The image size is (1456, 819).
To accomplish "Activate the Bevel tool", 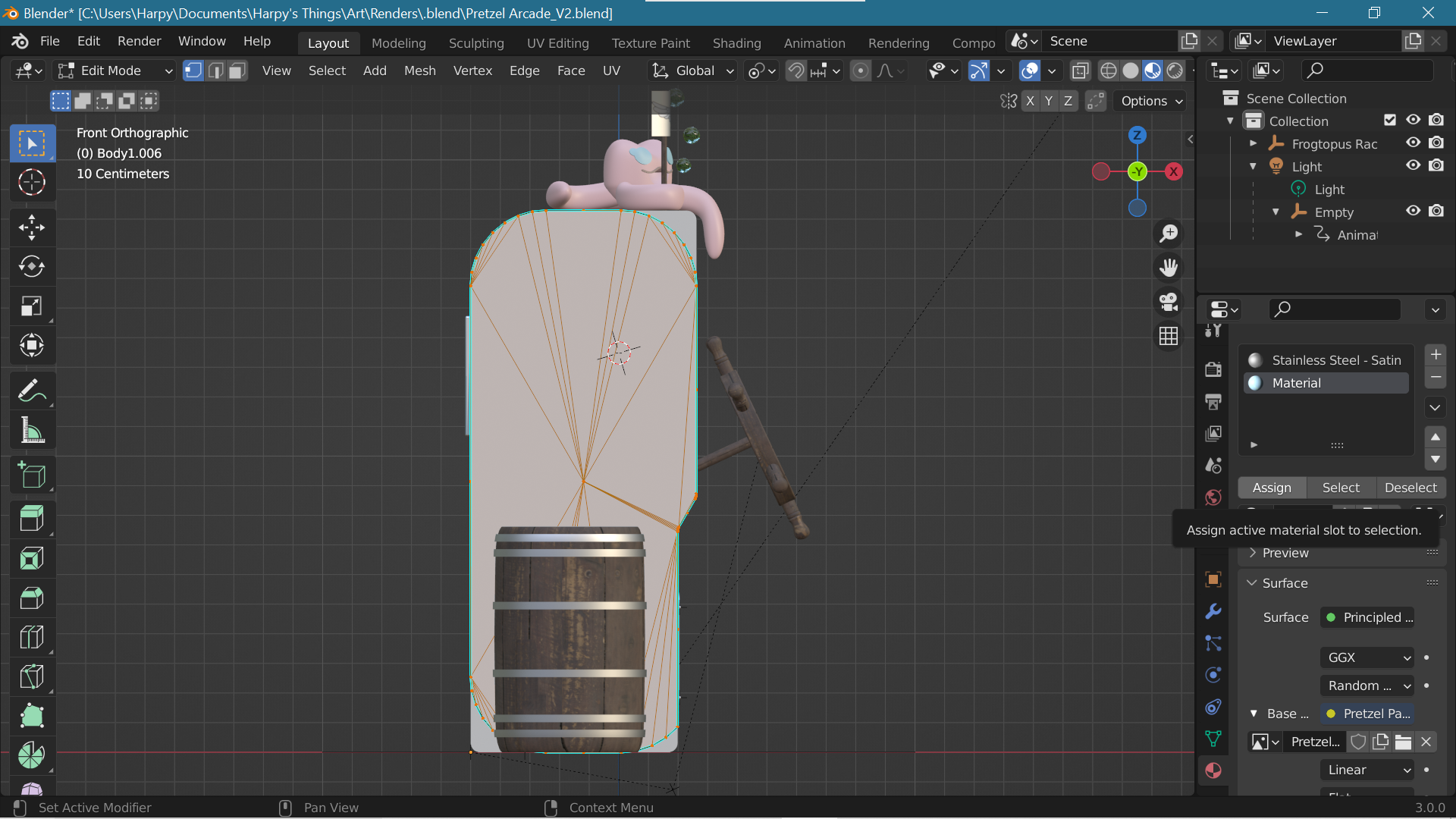I will 32,598.
